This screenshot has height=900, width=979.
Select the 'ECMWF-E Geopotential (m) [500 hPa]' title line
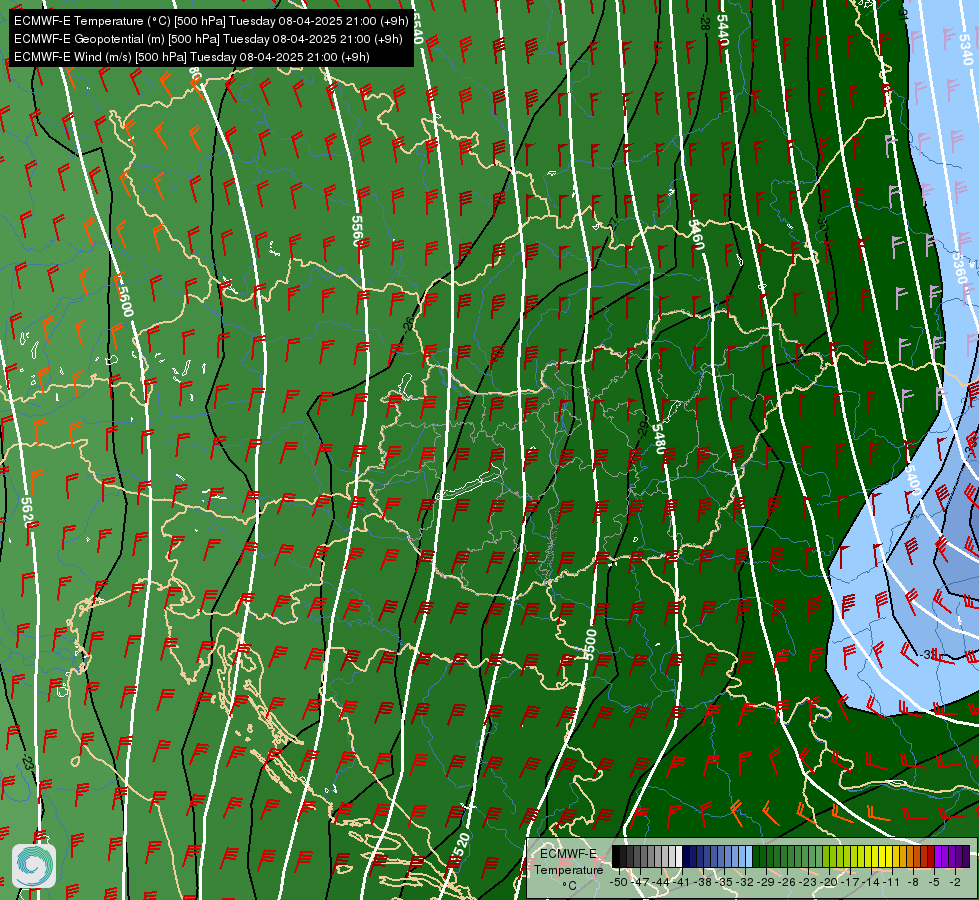(x=208, y=39)
